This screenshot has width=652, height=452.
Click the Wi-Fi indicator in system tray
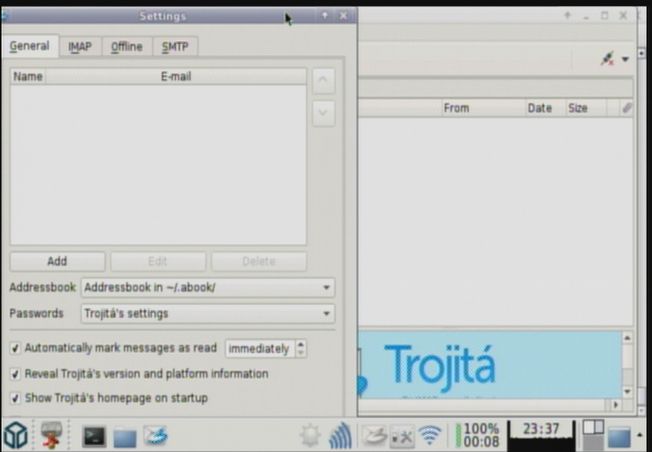430,436
